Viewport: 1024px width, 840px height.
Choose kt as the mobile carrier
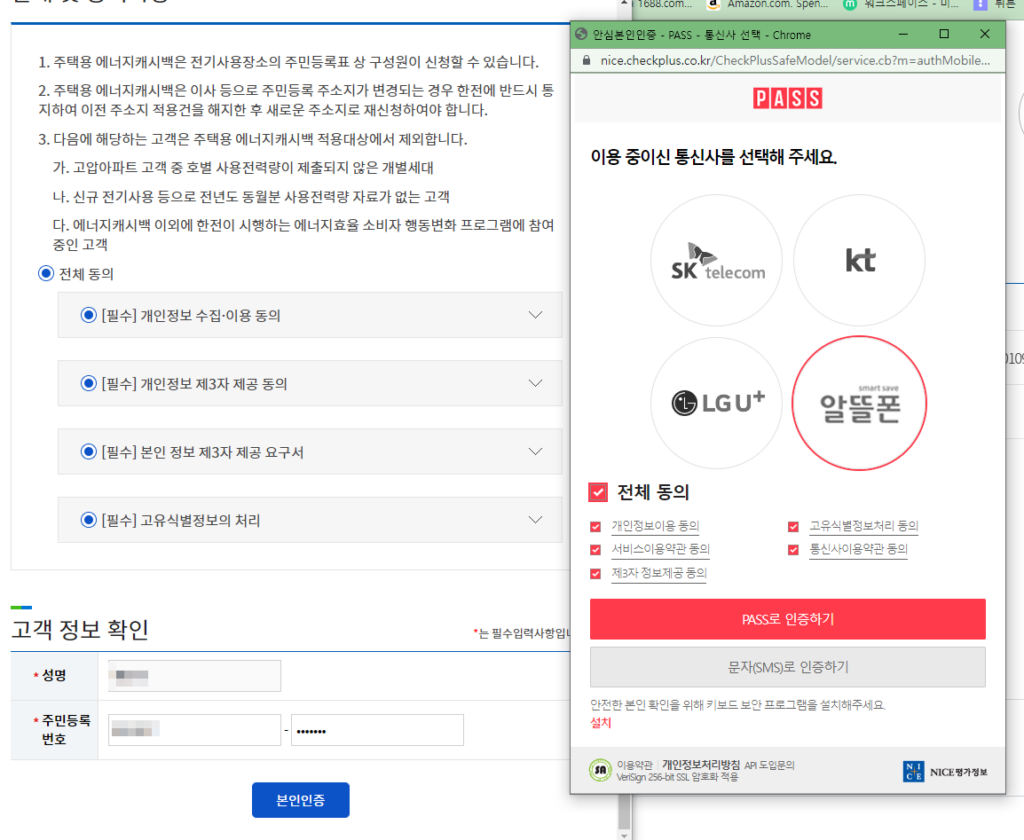859,260
